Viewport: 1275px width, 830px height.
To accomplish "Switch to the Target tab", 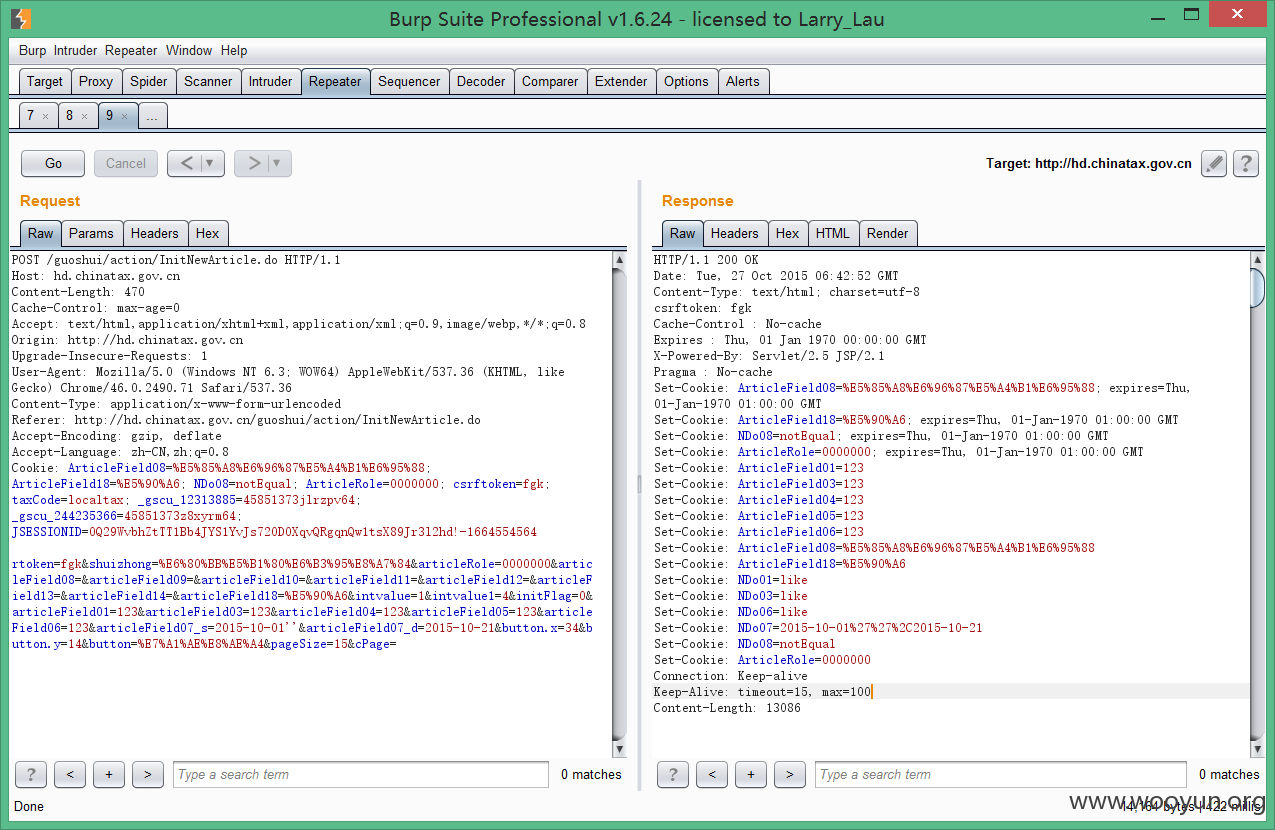I will pos(45,82).
